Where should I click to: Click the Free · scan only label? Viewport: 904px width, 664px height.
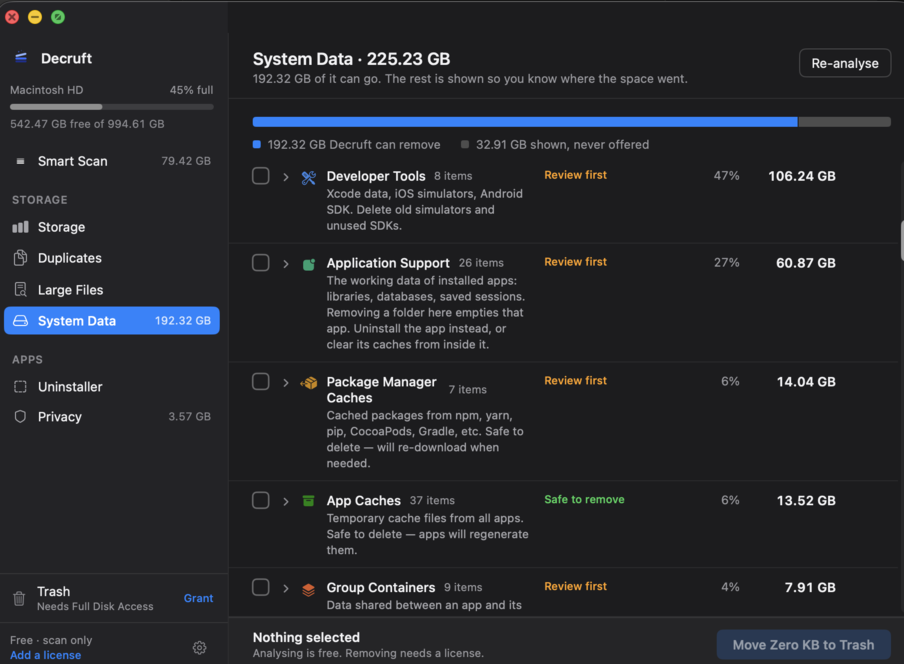[51, 640]
